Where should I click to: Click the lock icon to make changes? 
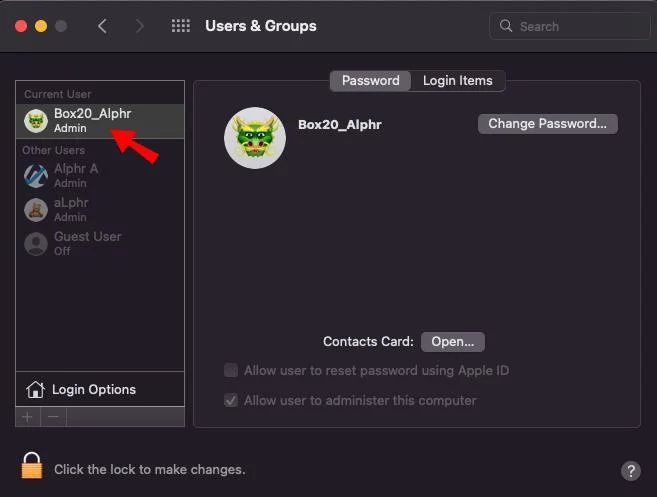point(32,466)
